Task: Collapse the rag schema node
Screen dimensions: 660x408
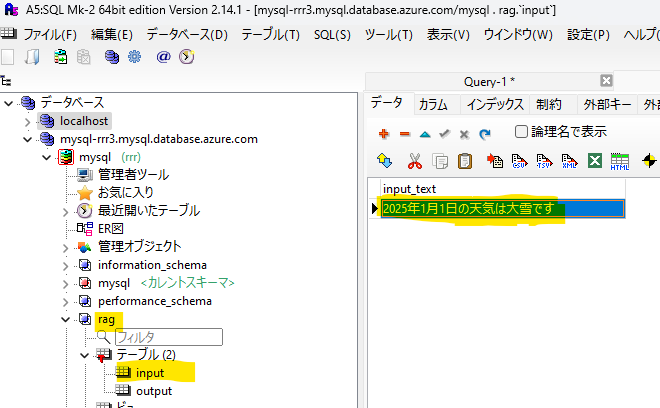Action: tap(65, 320)
